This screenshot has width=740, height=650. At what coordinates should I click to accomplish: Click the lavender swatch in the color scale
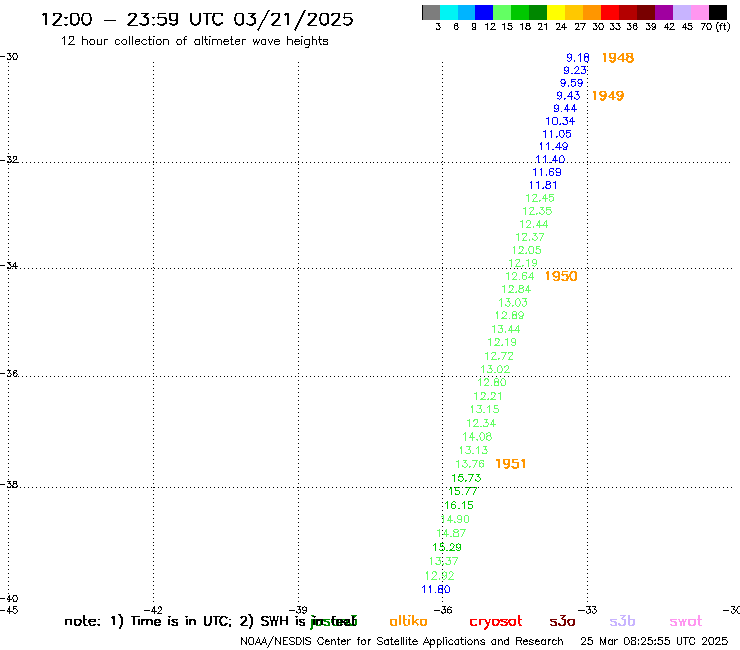click(x=682, y=13)
